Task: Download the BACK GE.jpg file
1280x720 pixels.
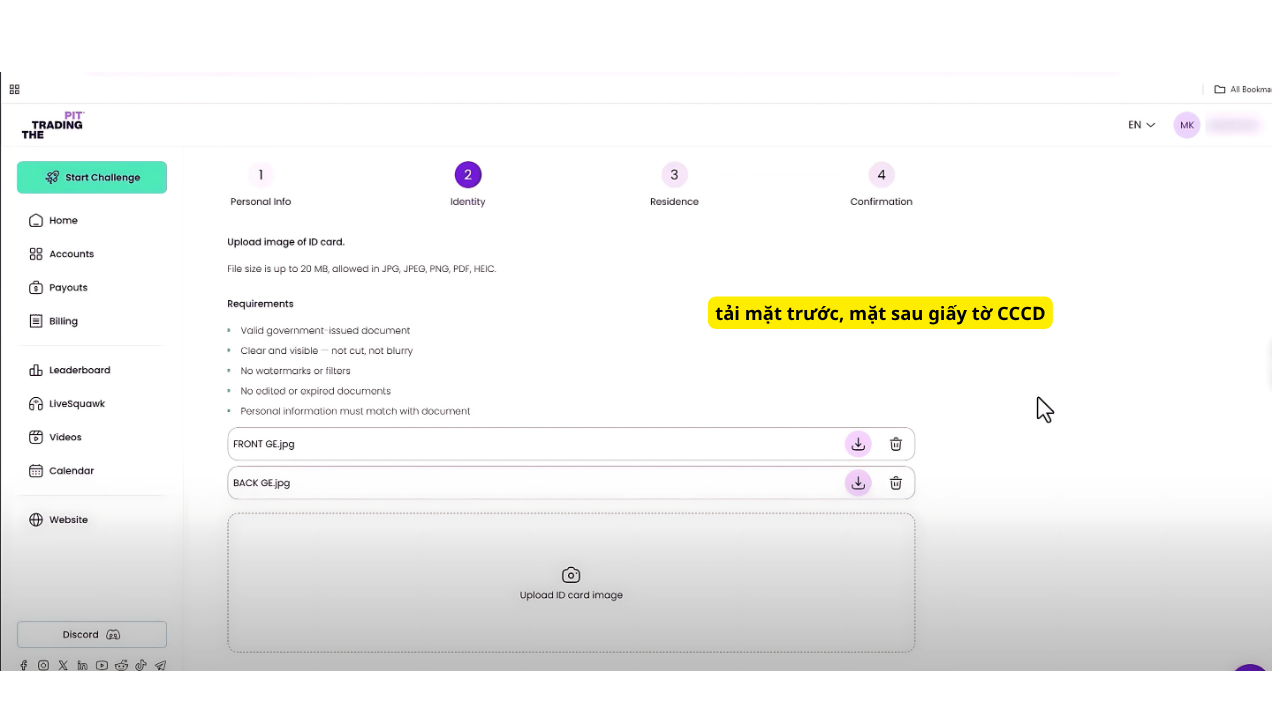Action: [858, 483]
